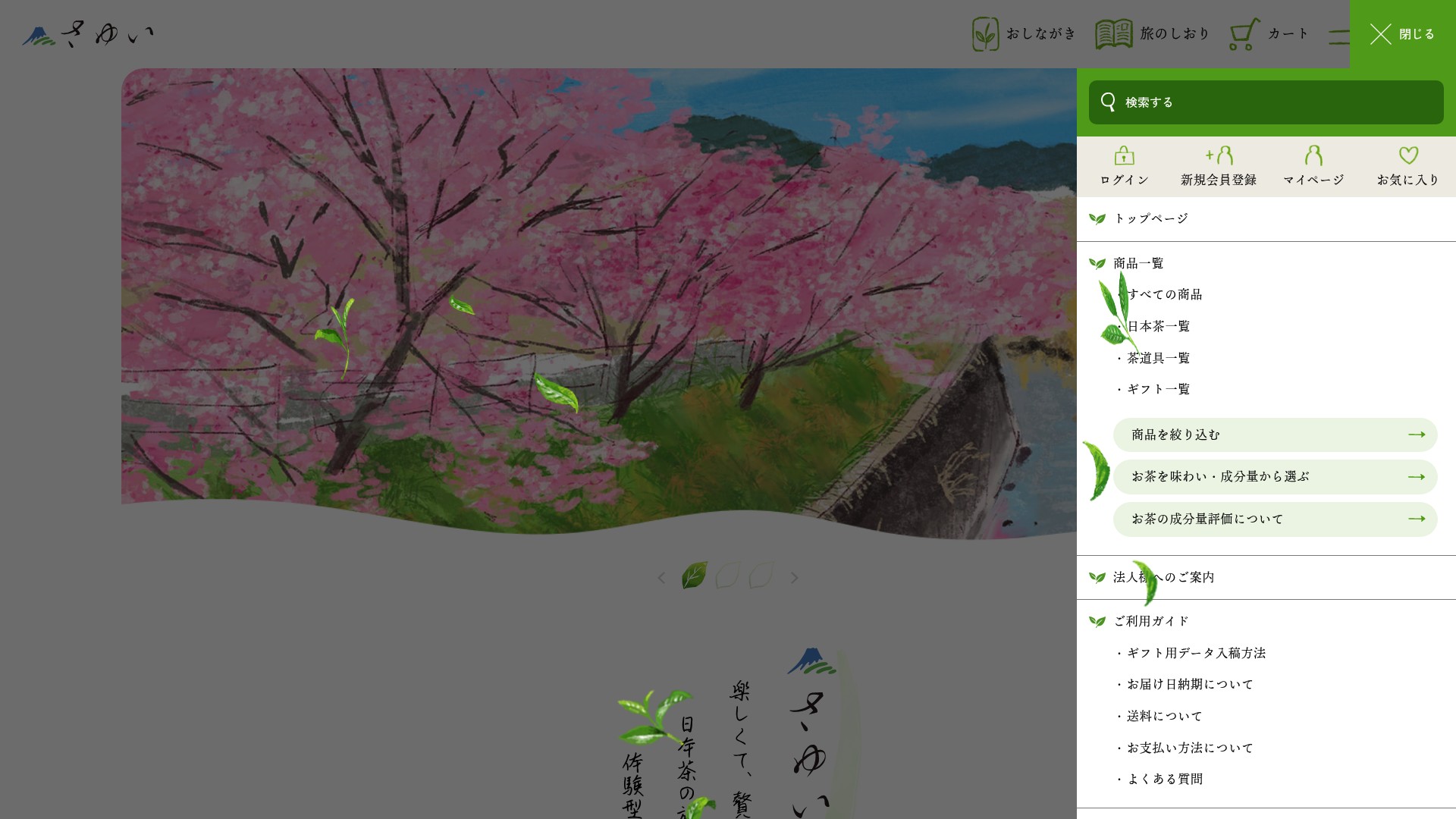
Task: Go to previous slide with left chevron
Action: click(661, 578)
